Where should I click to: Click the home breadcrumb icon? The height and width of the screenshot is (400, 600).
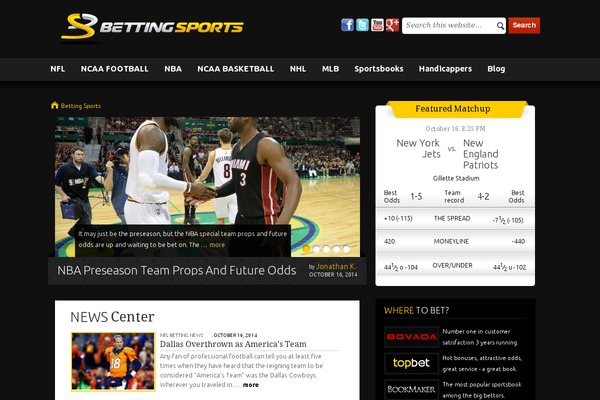[x=55, y=105]
